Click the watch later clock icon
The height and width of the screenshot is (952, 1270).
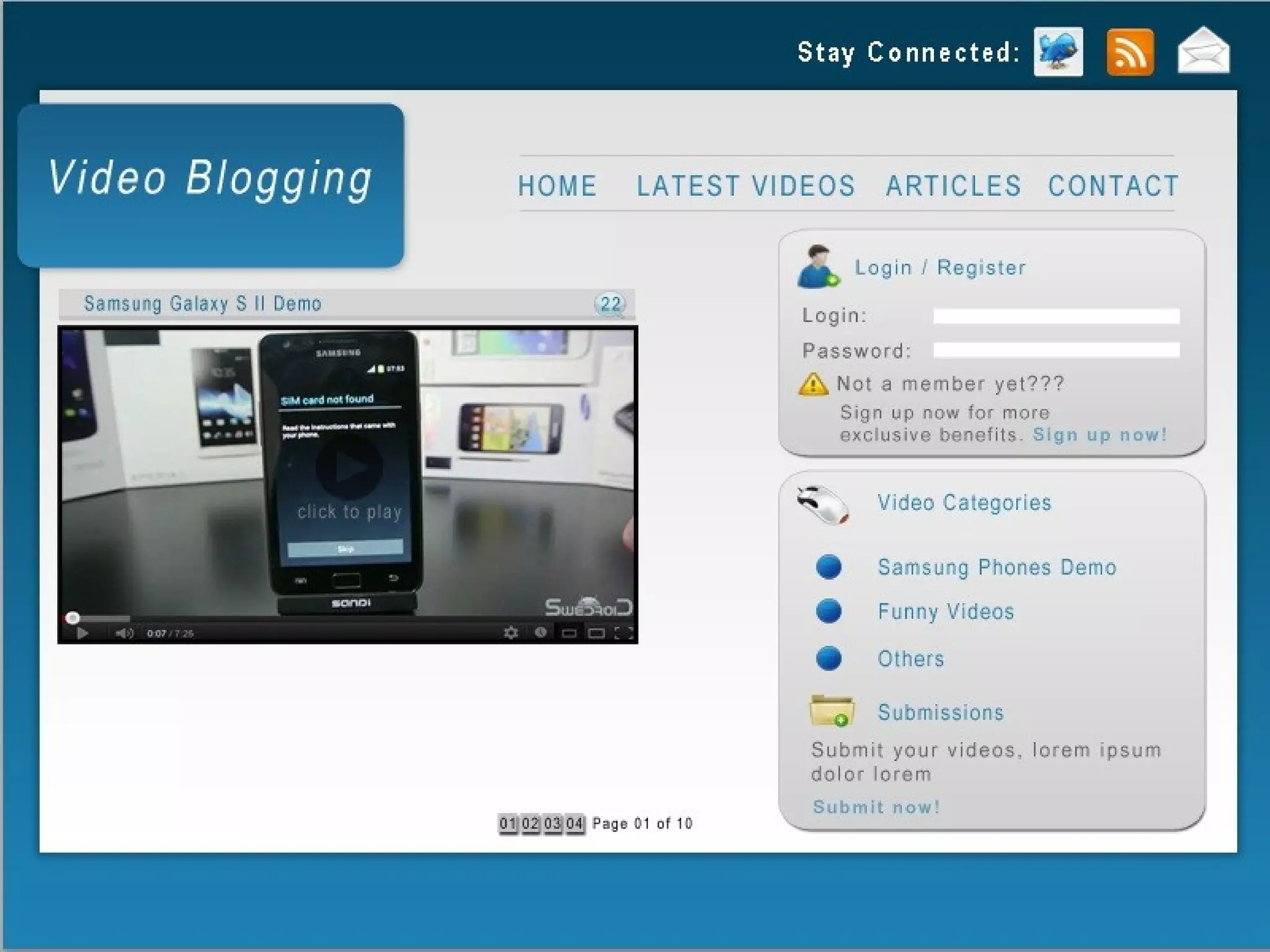tap(541, 632)
